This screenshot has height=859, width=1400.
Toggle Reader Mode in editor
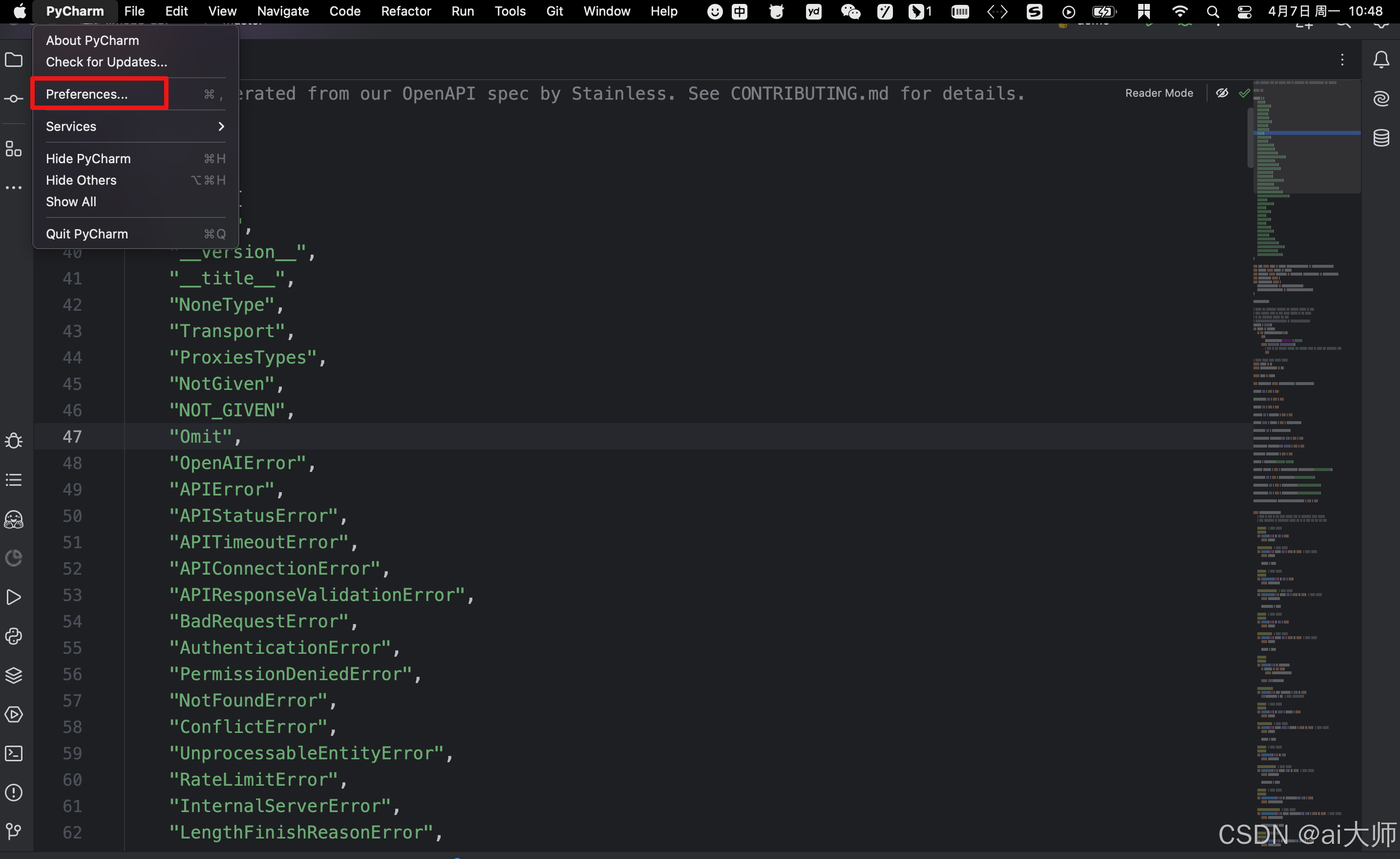point(1159,93)
